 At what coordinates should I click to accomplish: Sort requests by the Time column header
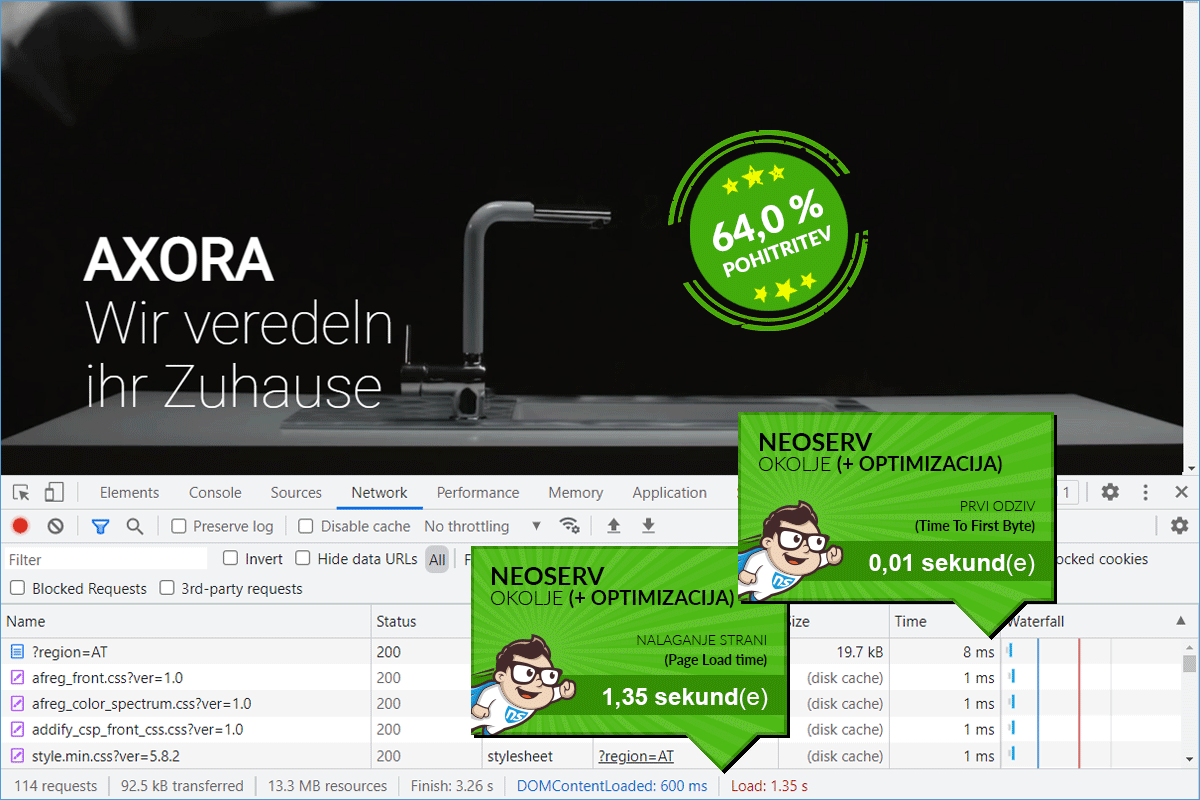click(944, 621)
